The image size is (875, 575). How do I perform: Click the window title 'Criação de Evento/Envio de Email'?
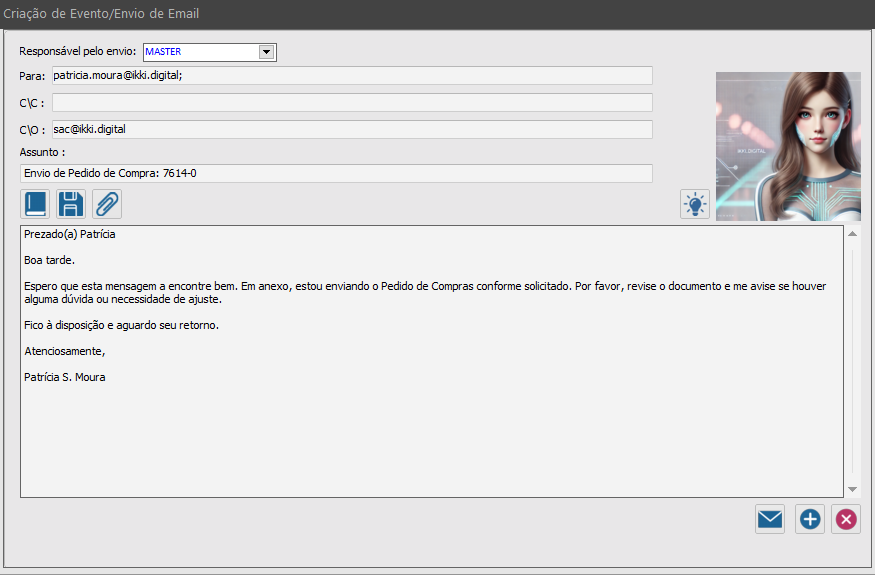coord(101,13)
